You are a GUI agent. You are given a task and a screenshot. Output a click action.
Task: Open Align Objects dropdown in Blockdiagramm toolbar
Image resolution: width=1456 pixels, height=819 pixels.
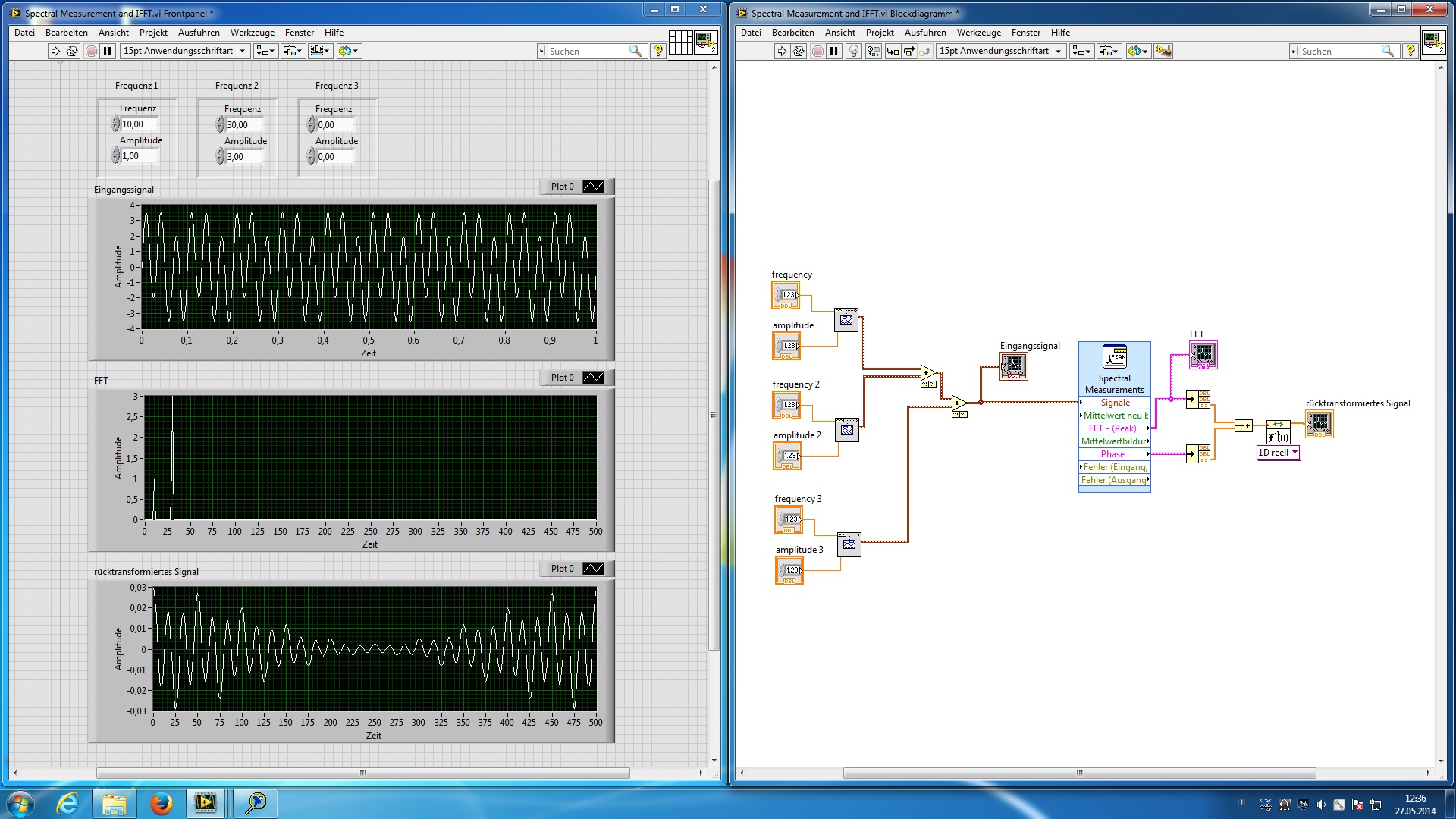coord(1081,51)
